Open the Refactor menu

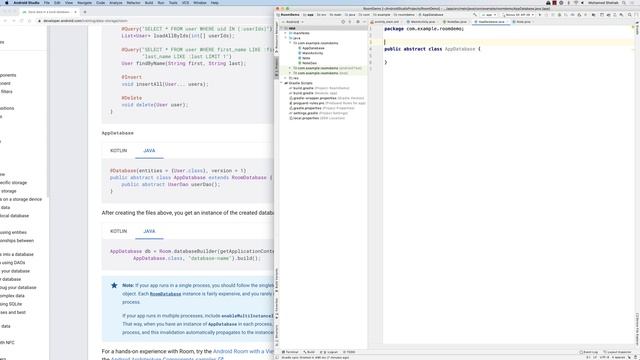point(133,2)
